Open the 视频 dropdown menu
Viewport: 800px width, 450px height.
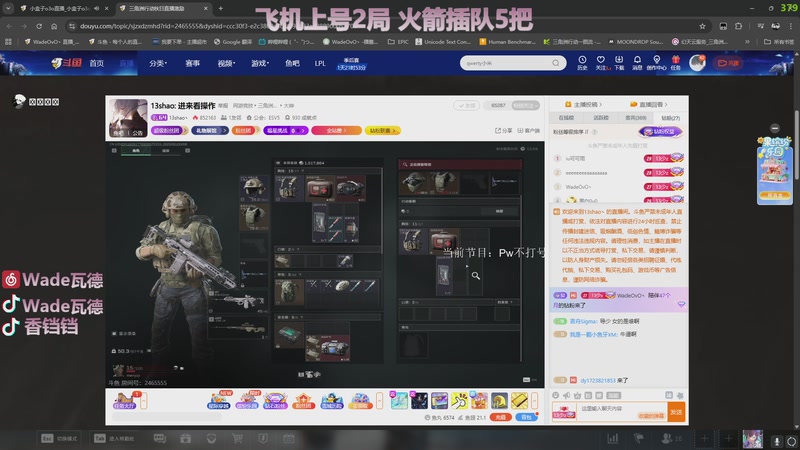pos(226,63)
